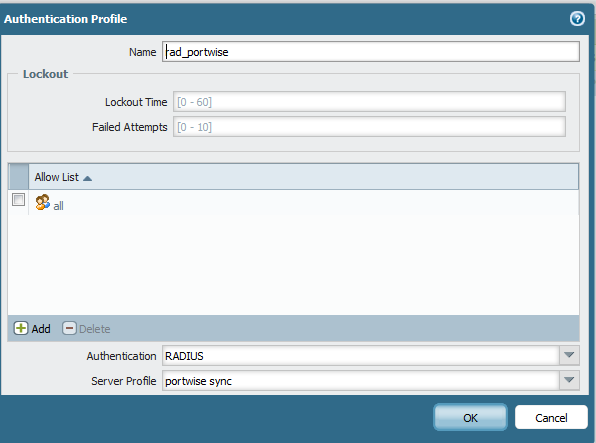The height and width of the screenshot is (443, 596).
Task: Select the all entry in Allow List
Action: click(x=59, y=206)
